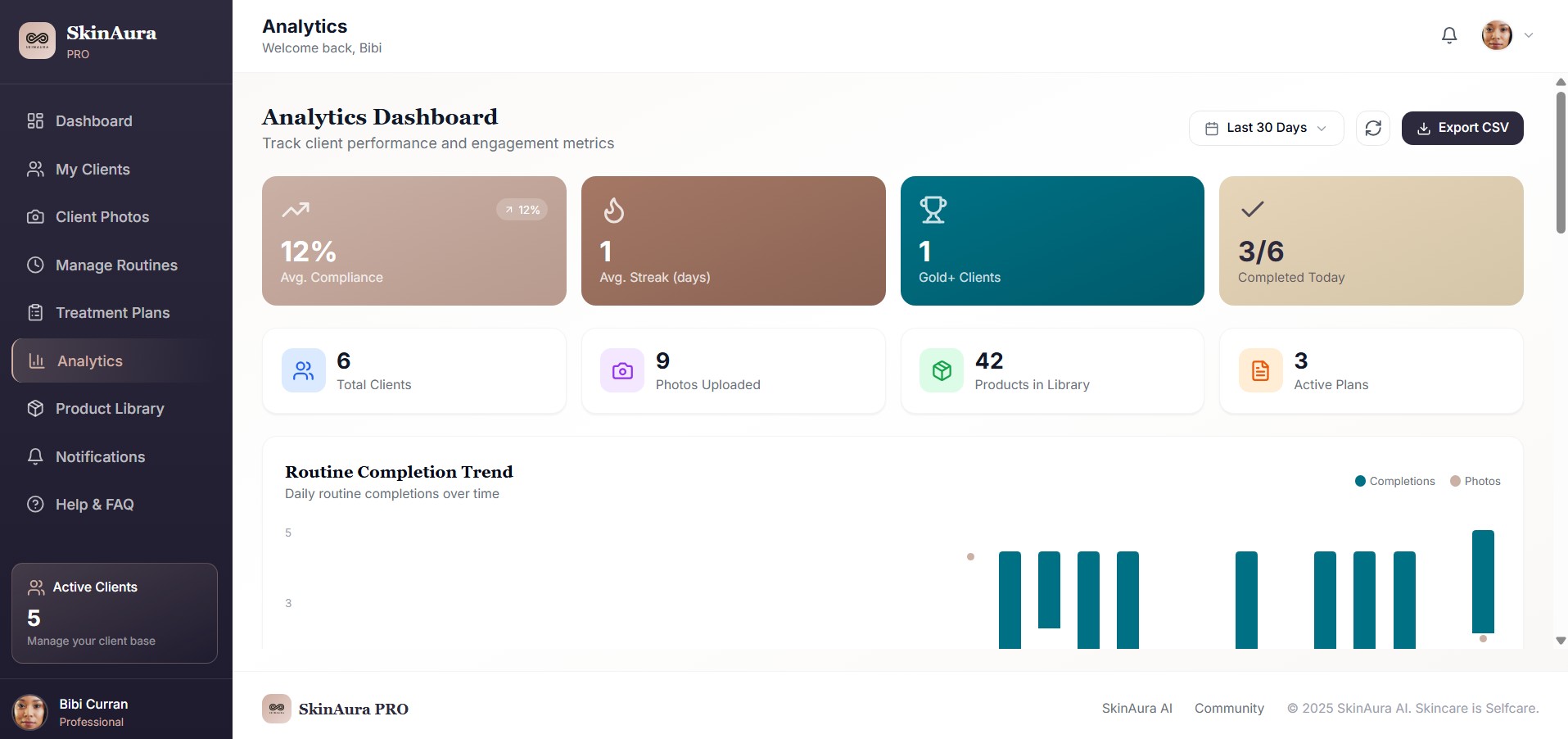Click the Export CSV button
This screenshot has width=1568, height=739.
coord(1462,128)
